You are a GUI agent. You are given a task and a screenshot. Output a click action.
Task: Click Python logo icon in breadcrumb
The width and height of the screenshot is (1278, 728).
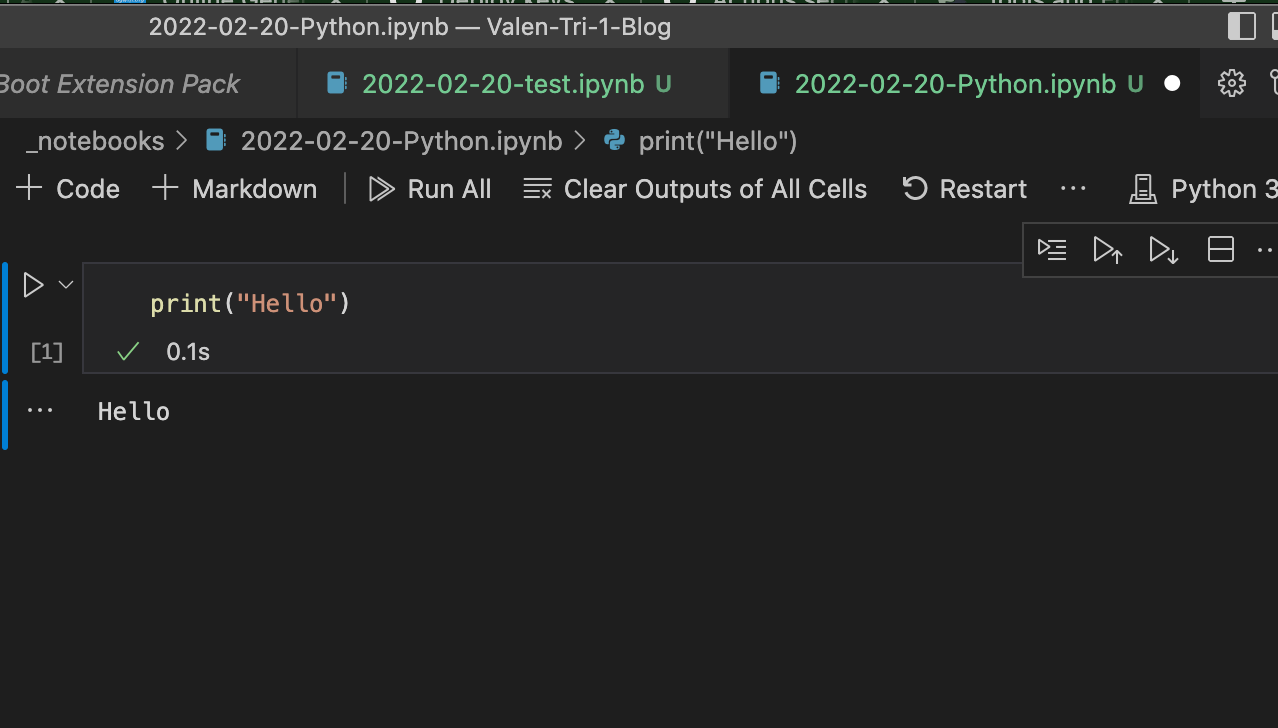point(615,141)
